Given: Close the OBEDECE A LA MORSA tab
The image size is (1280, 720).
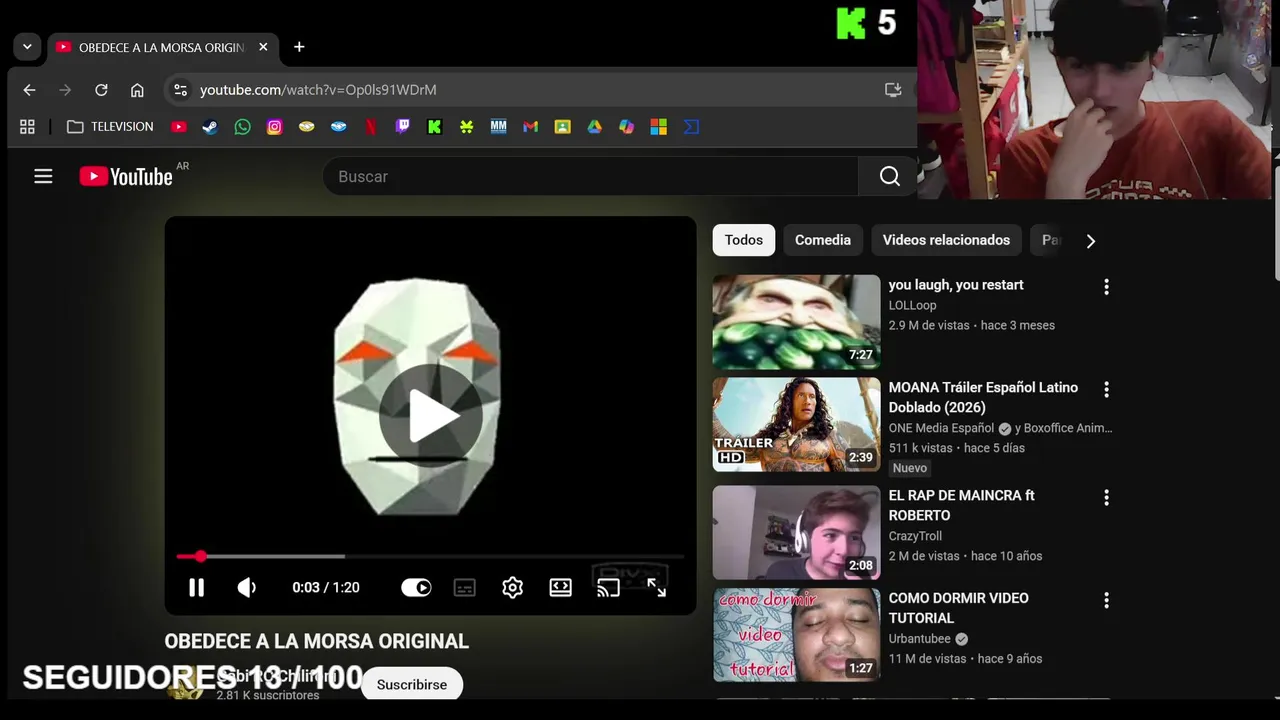Looking at the screenshot, I should (x=263, y=47).
